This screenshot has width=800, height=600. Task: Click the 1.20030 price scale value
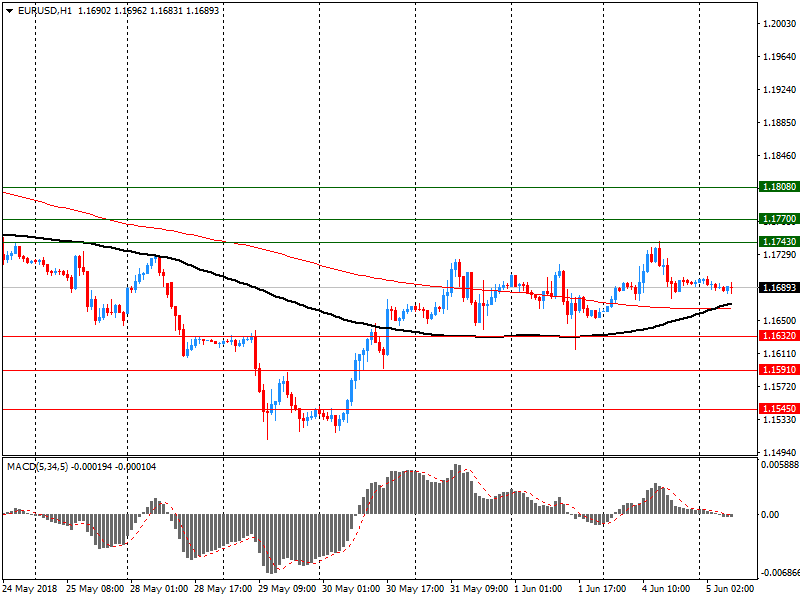coord(780,23)
